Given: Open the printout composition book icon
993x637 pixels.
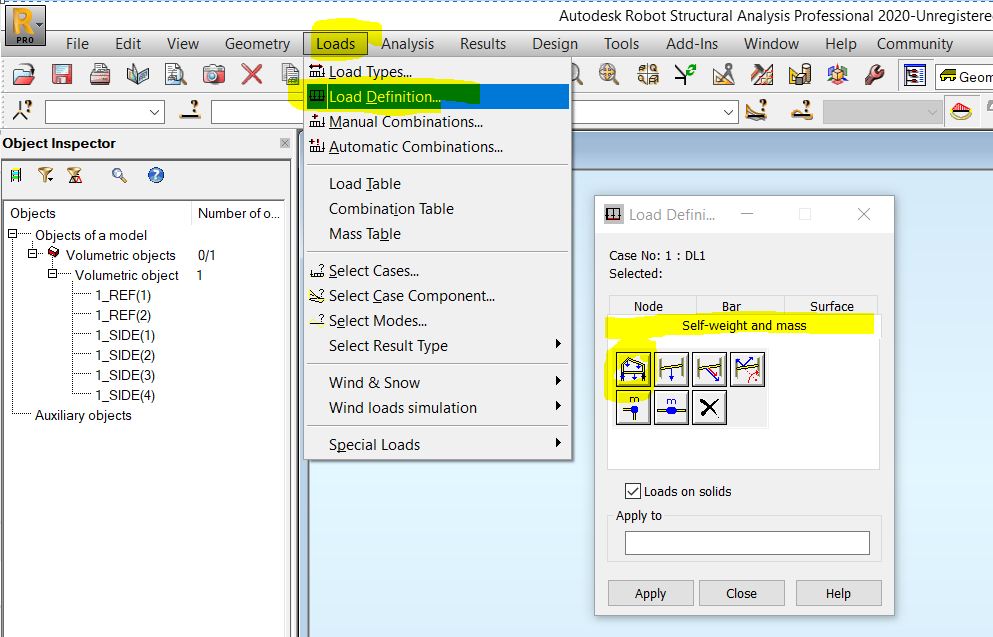Looking at the screenshot, I should 137,75.
